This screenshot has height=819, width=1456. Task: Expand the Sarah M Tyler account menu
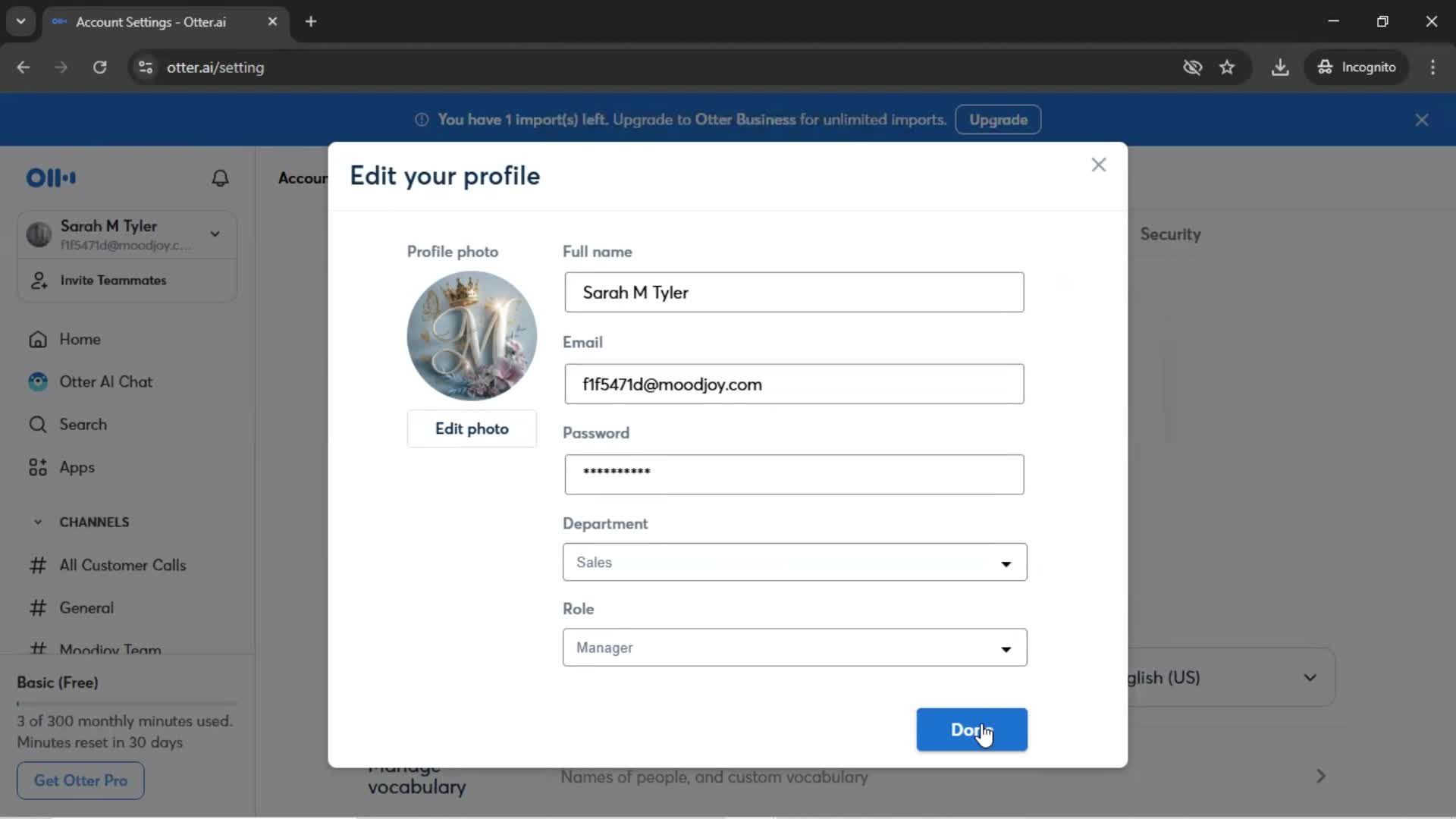click(215, 234)
